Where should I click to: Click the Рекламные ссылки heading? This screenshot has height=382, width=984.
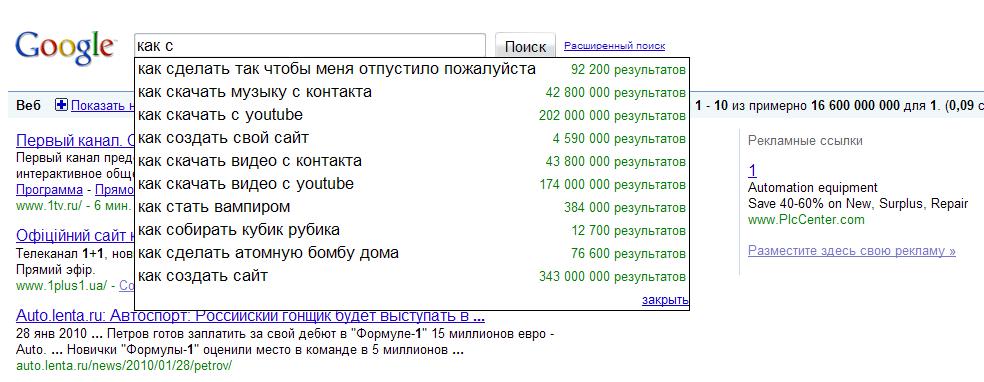pos(805,141)
